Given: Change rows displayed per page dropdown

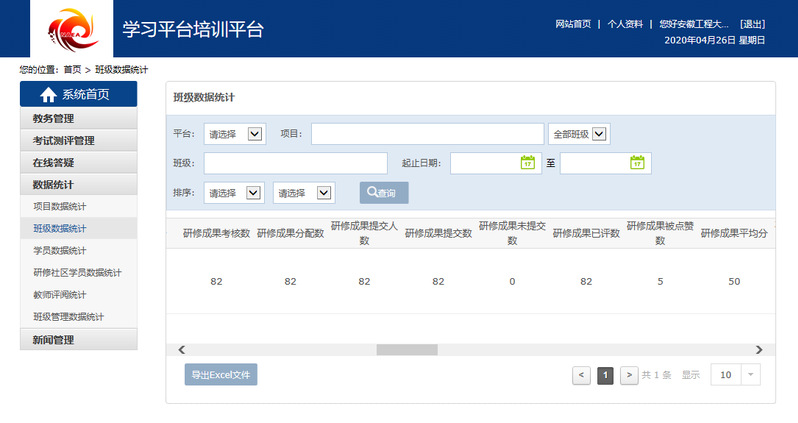Looking at the screenshot, I should (736, 375).
